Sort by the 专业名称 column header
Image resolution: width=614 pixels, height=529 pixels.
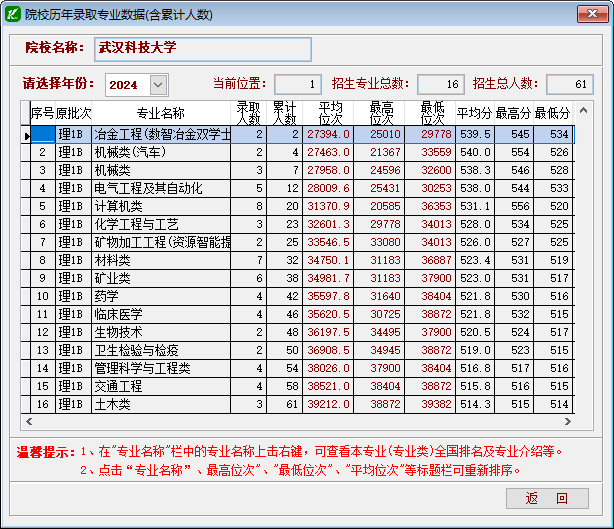tap(161, 114)
